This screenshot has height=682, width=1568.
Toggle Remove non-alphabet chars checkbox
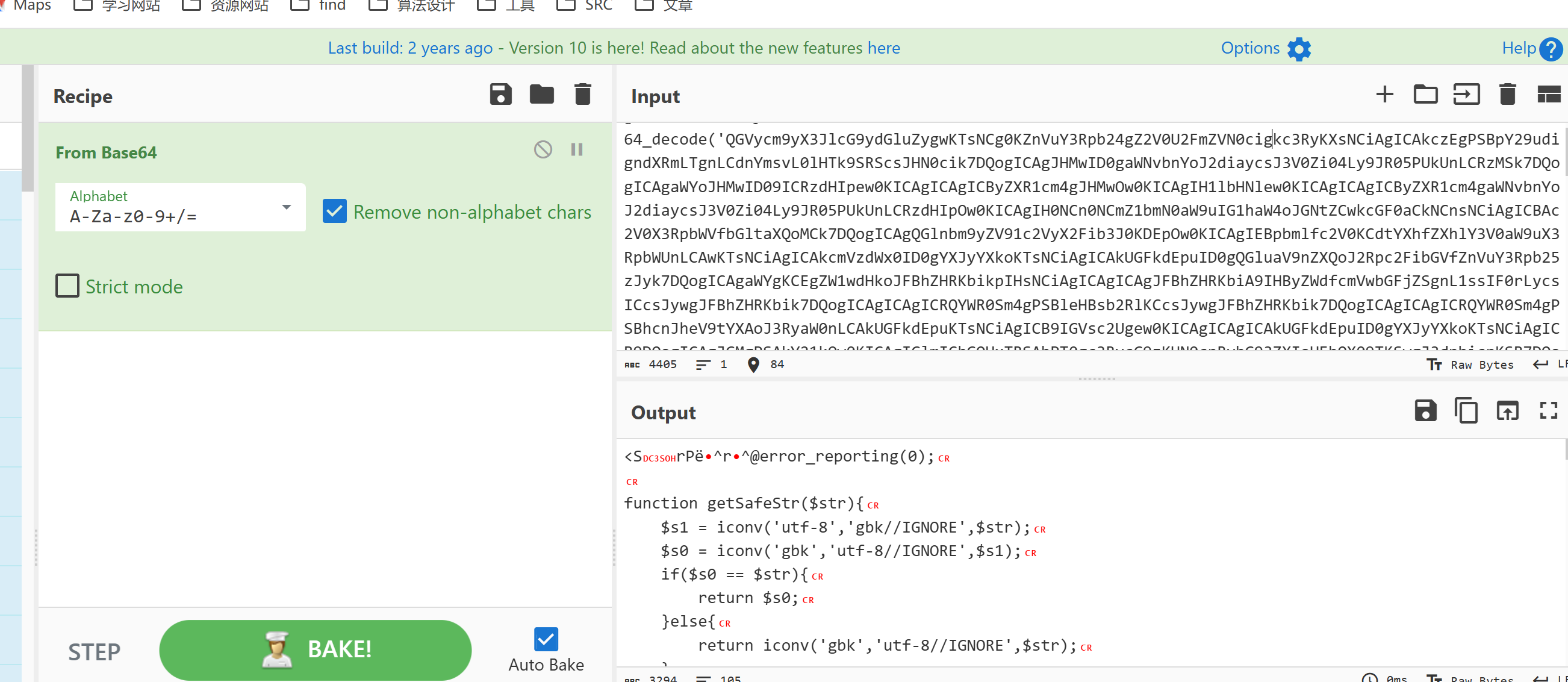[335, 211]
